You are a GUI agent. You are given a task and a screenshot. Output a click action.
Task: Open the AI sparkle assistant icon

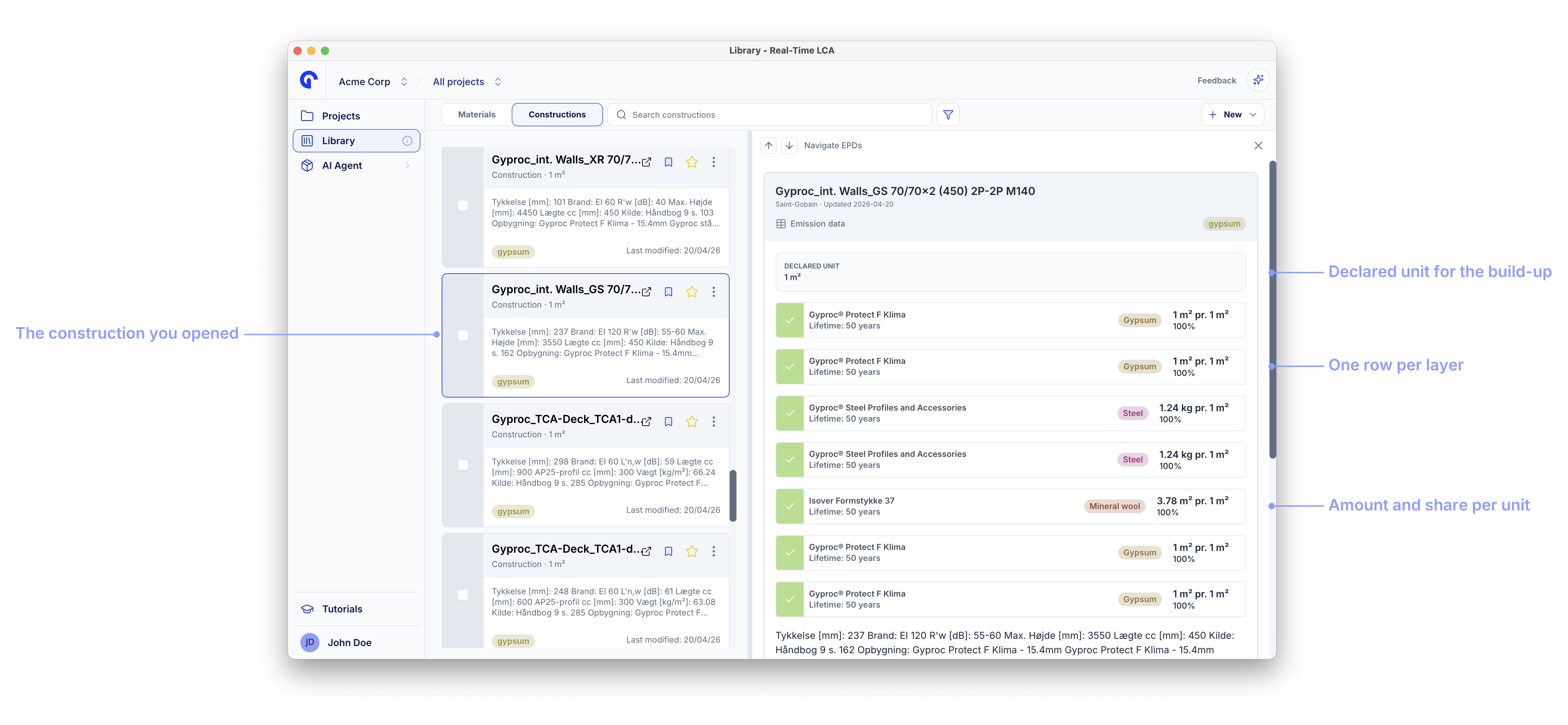pyautogui.click(x=1257, y=80)
